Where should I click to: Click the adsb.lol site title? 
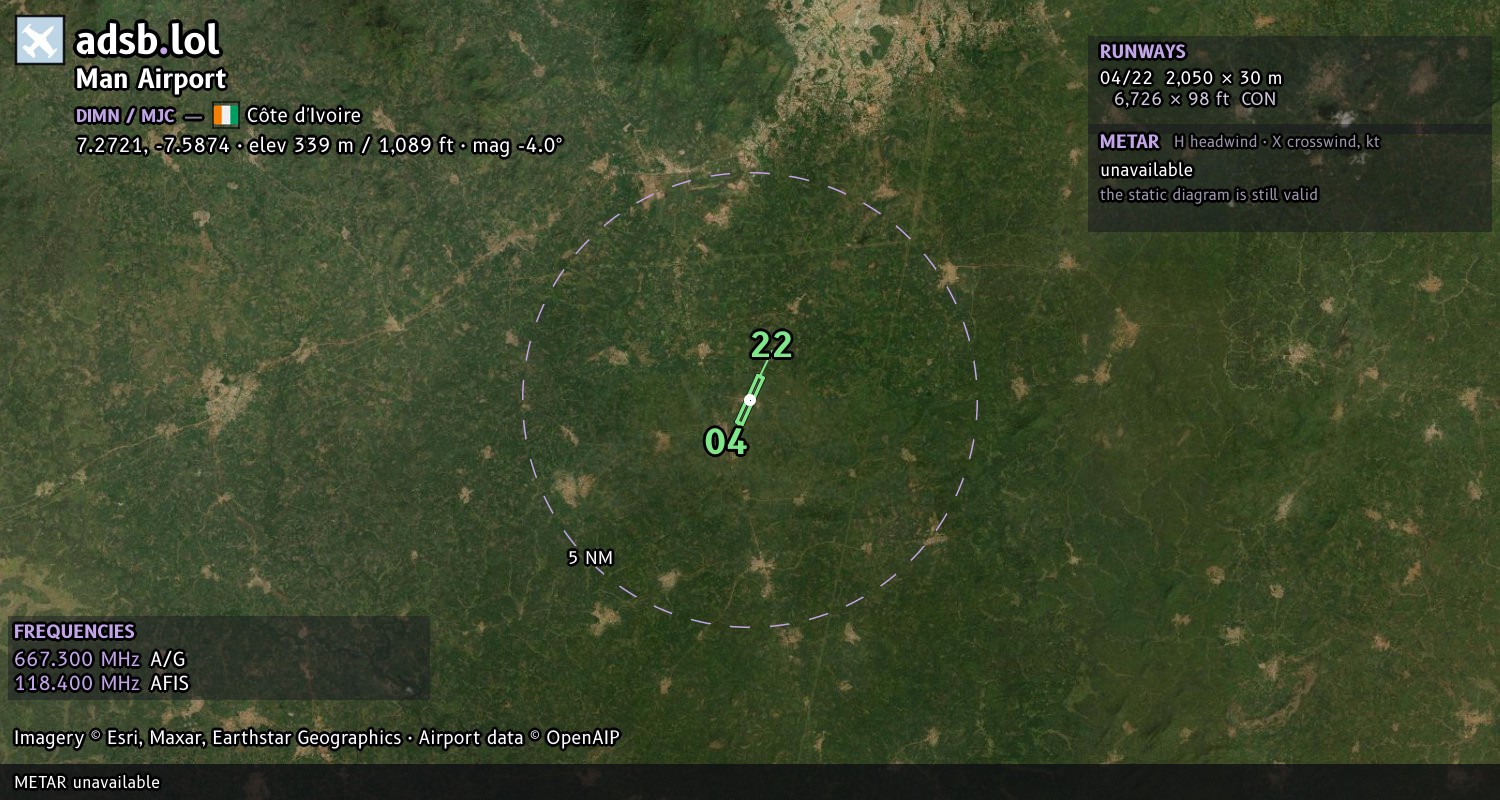tap(148, 40)
